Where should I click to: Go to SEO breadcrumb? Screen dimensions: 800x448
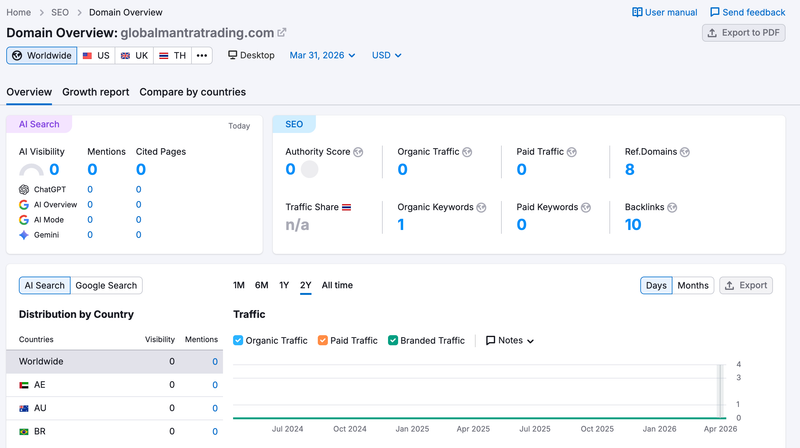pyautogui.click(x=60, y=12)
